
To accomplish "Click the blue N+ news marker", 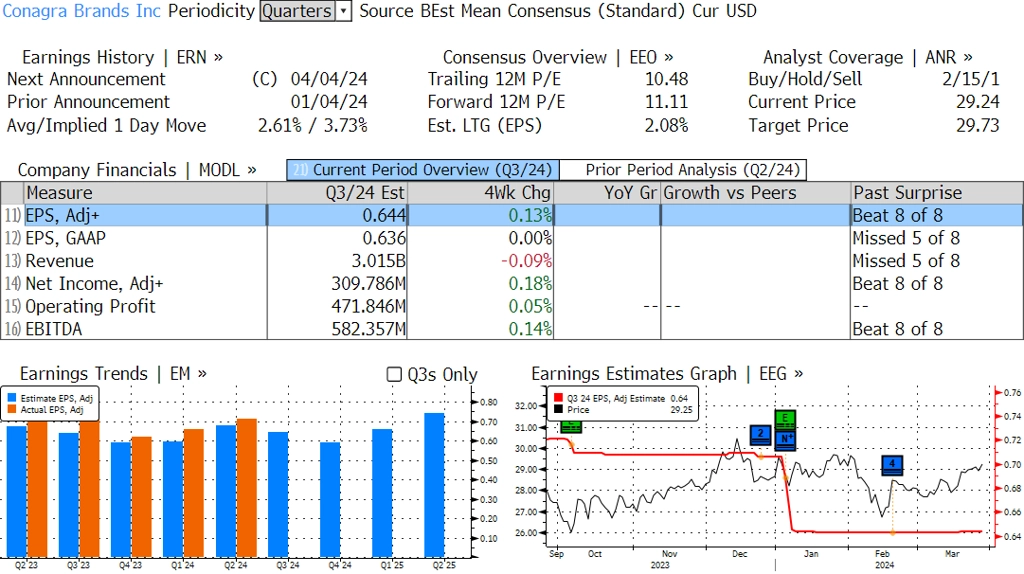I will click(x=785, y=439).
